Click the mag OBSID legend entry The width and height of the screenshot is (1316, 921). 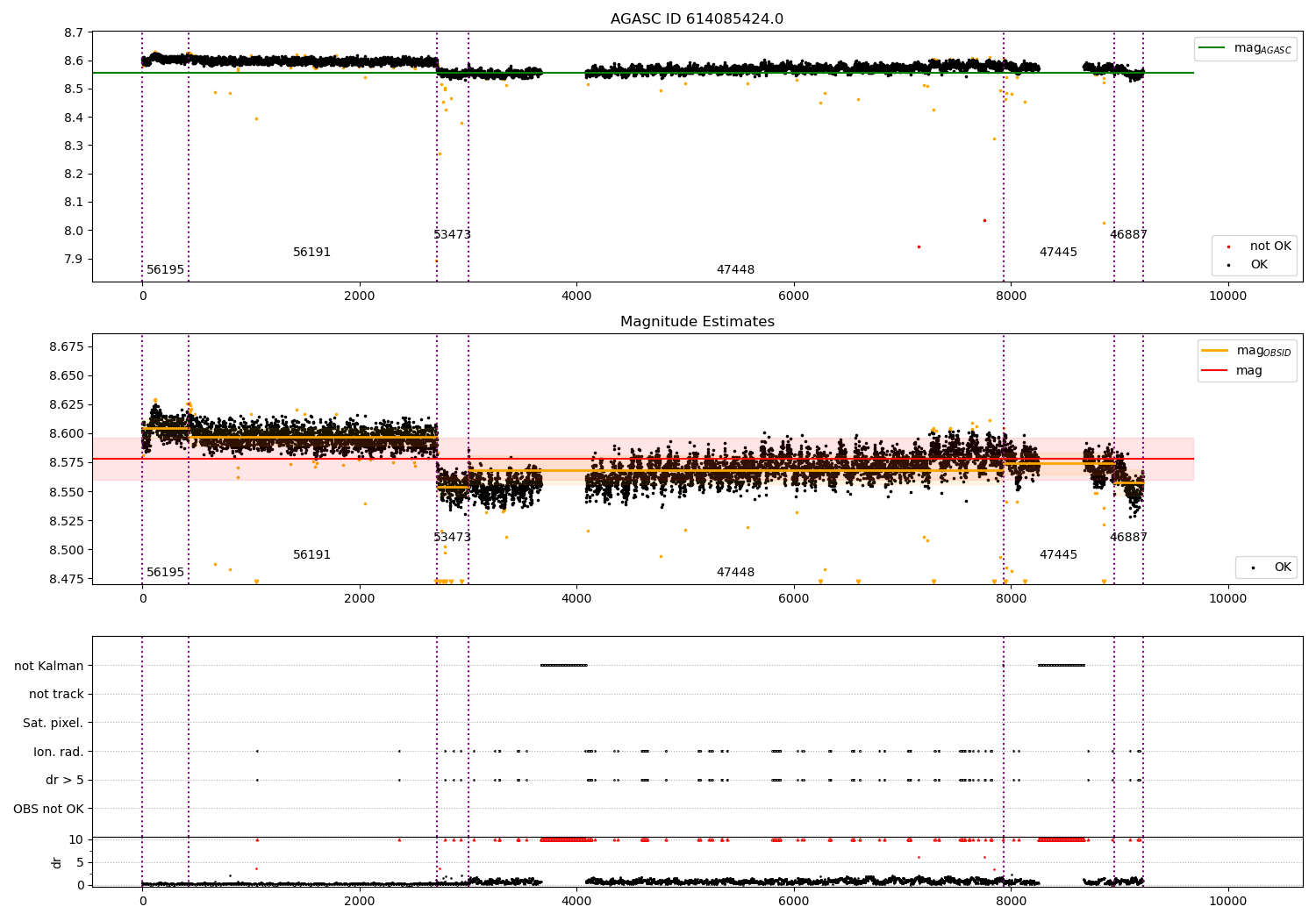1246,351
